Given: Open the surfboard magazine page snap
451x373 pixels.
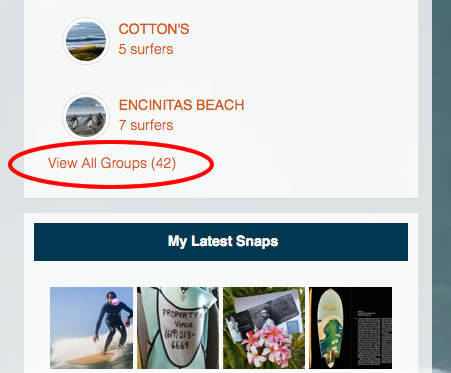Looking at the screenshot, I should [350, 328].
